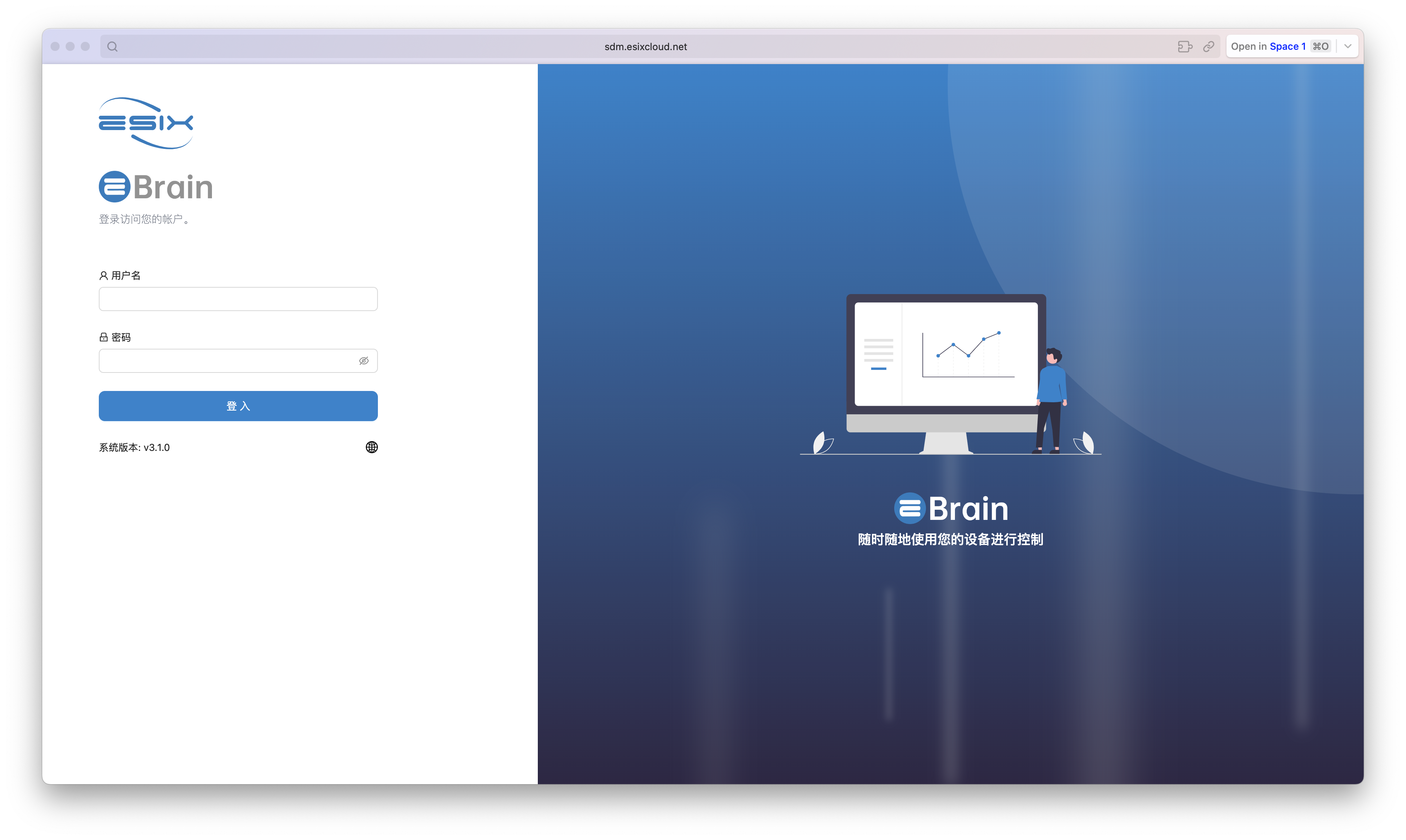Copy page link via chain icon

1208,46
